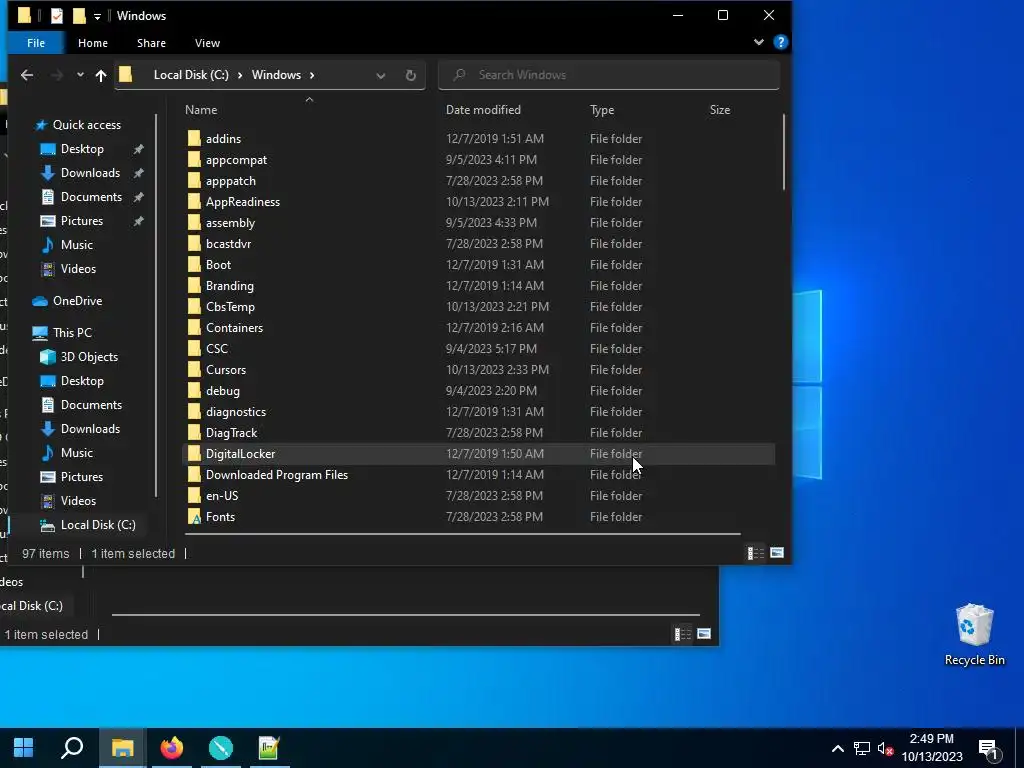1024x768 pixels.
Task: Click the muted volume tray icon
Action: pyautogui.click(x=886, y=748)
